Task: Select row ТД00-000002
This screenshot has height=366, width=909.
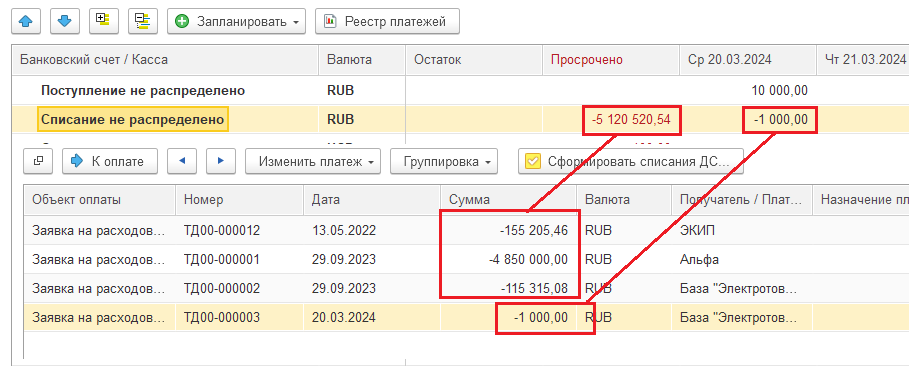Action: tap(466, 288)
